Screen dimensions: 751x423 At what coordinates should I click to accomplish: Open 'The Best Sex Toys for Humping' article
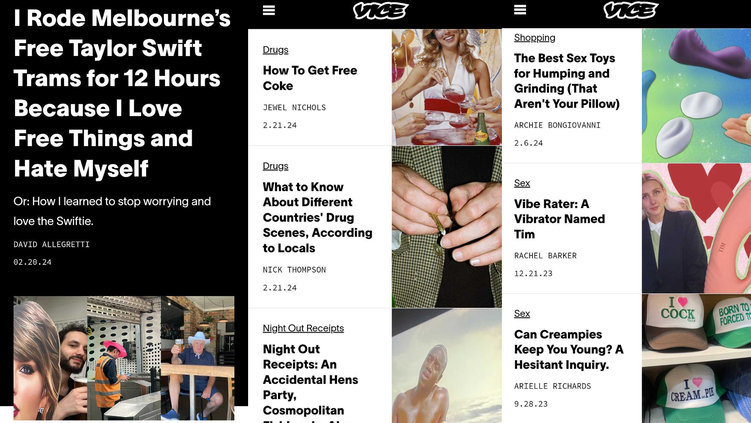click(567, 81)
